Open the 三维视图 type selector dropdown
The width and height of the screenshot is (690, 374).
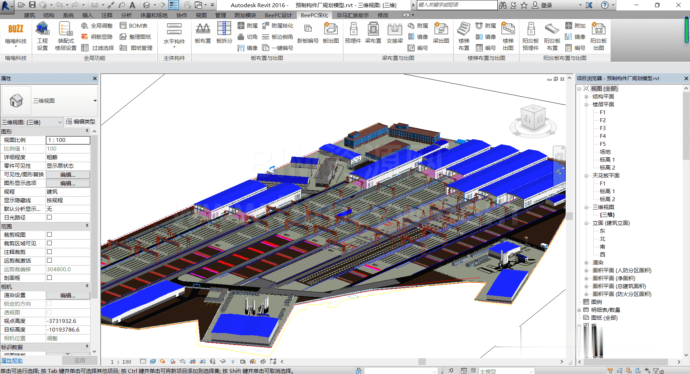[49, 101]
